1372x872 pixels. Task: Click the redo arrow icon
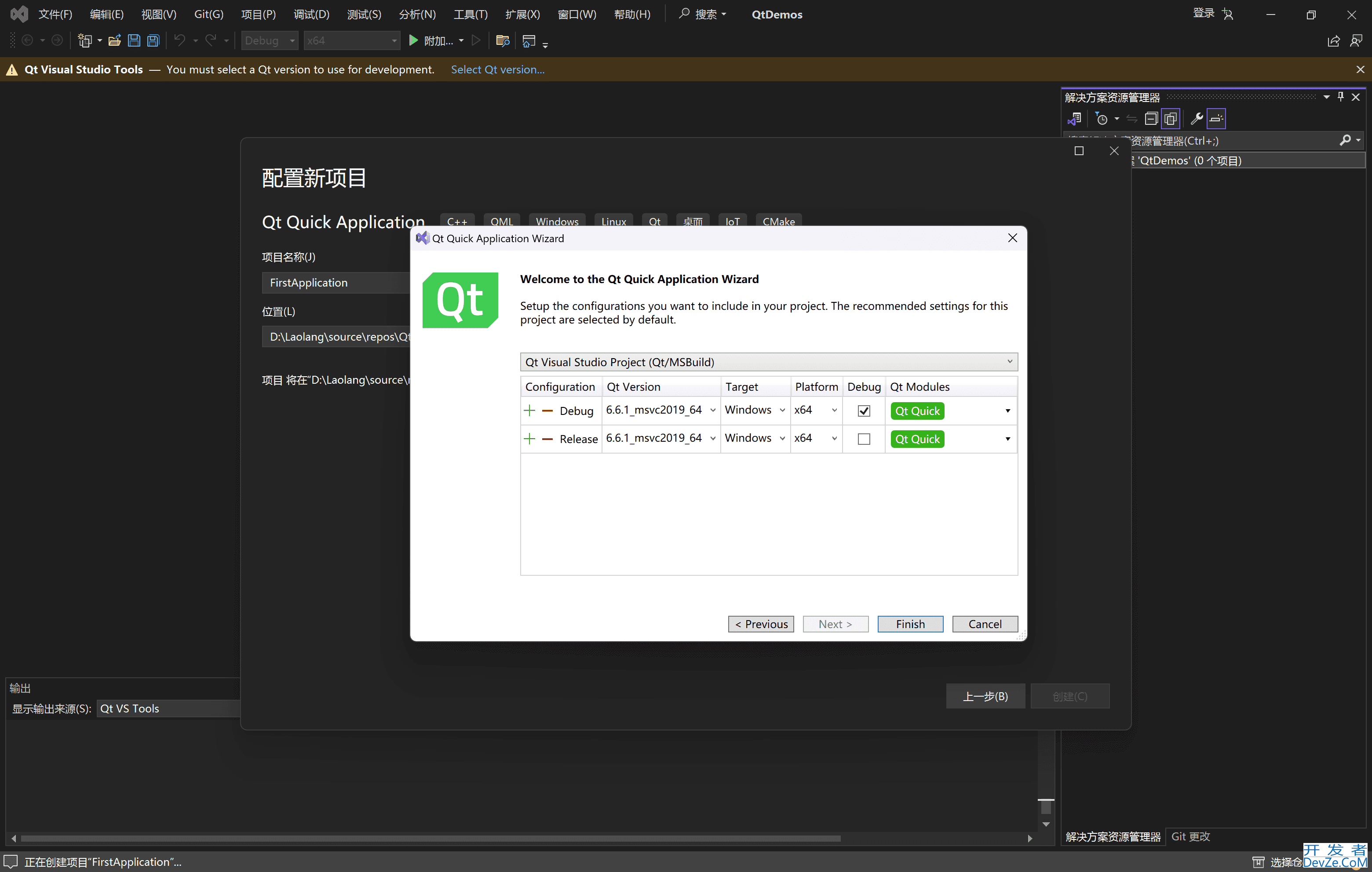[211, 40]
